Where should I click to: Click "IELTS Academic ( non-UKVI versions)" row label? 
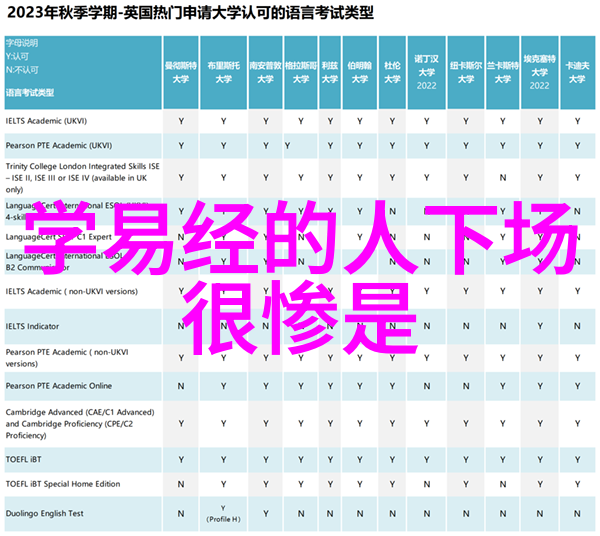pyautogui.click(x=72, y=292)
